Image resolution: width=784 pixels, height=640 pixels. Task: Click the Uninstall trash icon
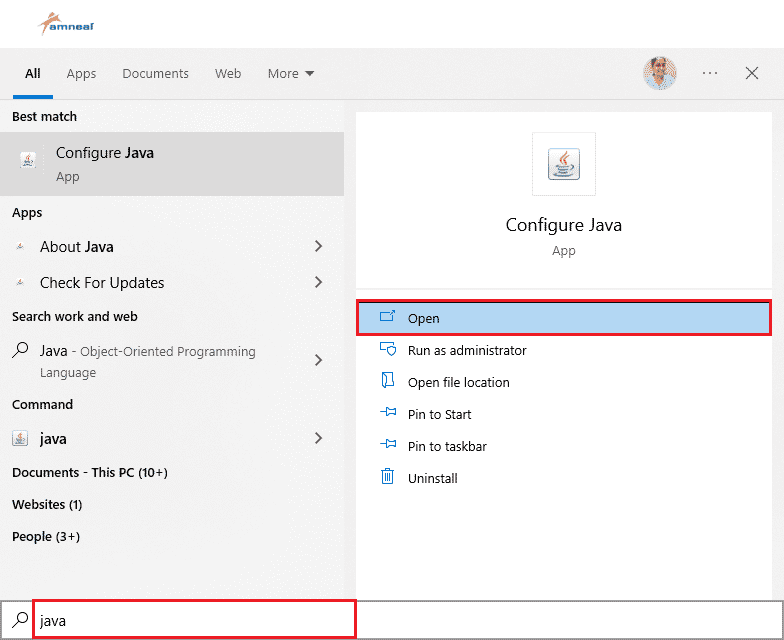pos(388,477)
